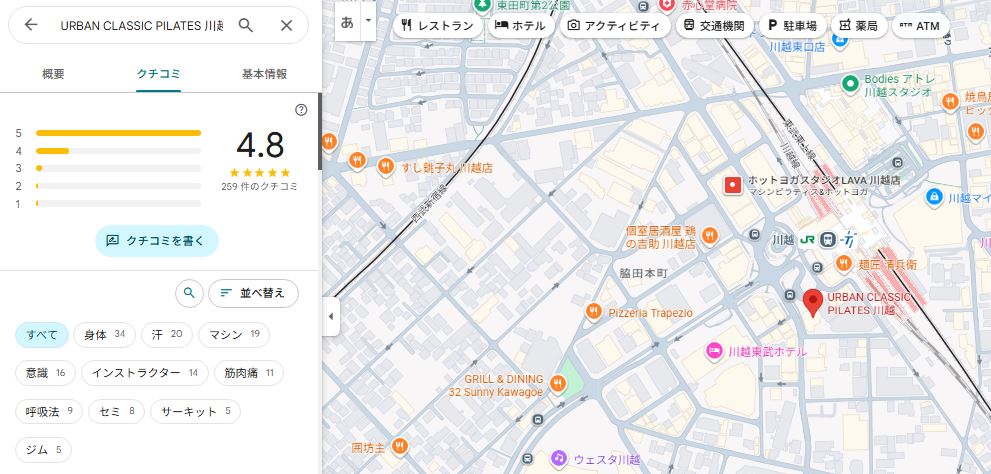Click the レストラン category chip on map
The image size is (991, 474).
pyautogui.click(x=437, y=25)
